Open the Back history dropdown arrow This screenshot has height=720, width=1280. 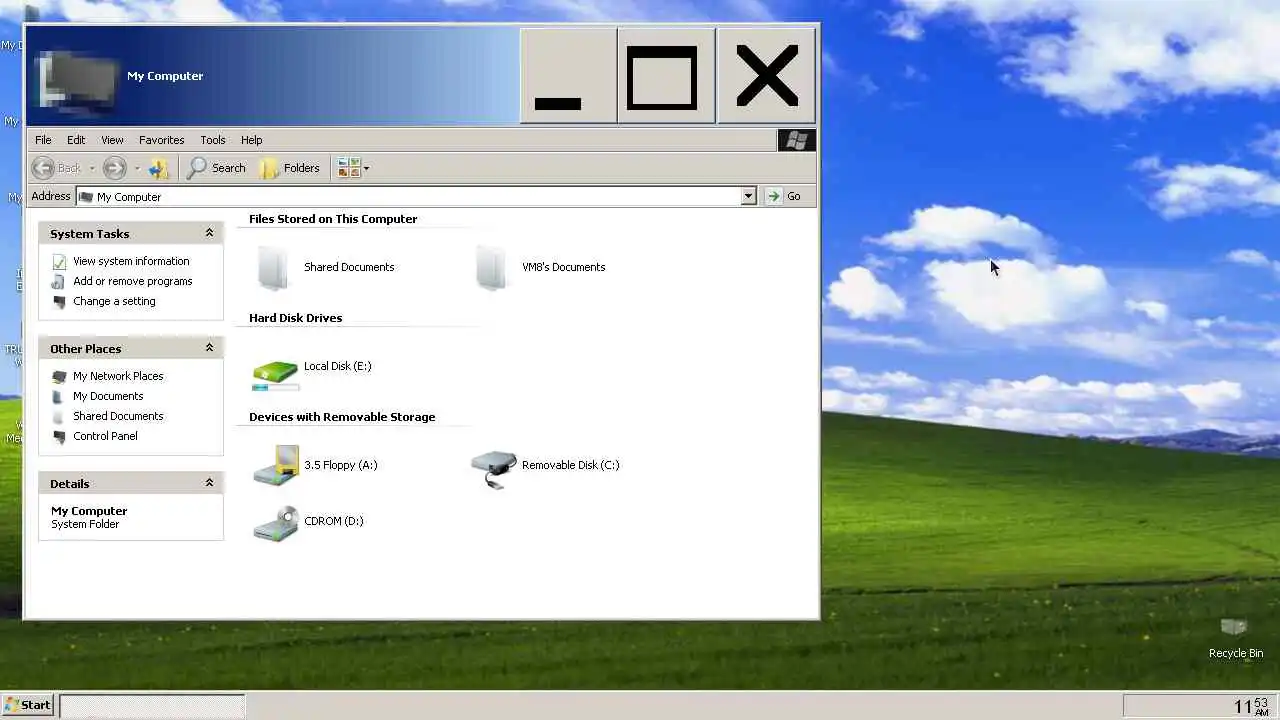tap(91, 168)
